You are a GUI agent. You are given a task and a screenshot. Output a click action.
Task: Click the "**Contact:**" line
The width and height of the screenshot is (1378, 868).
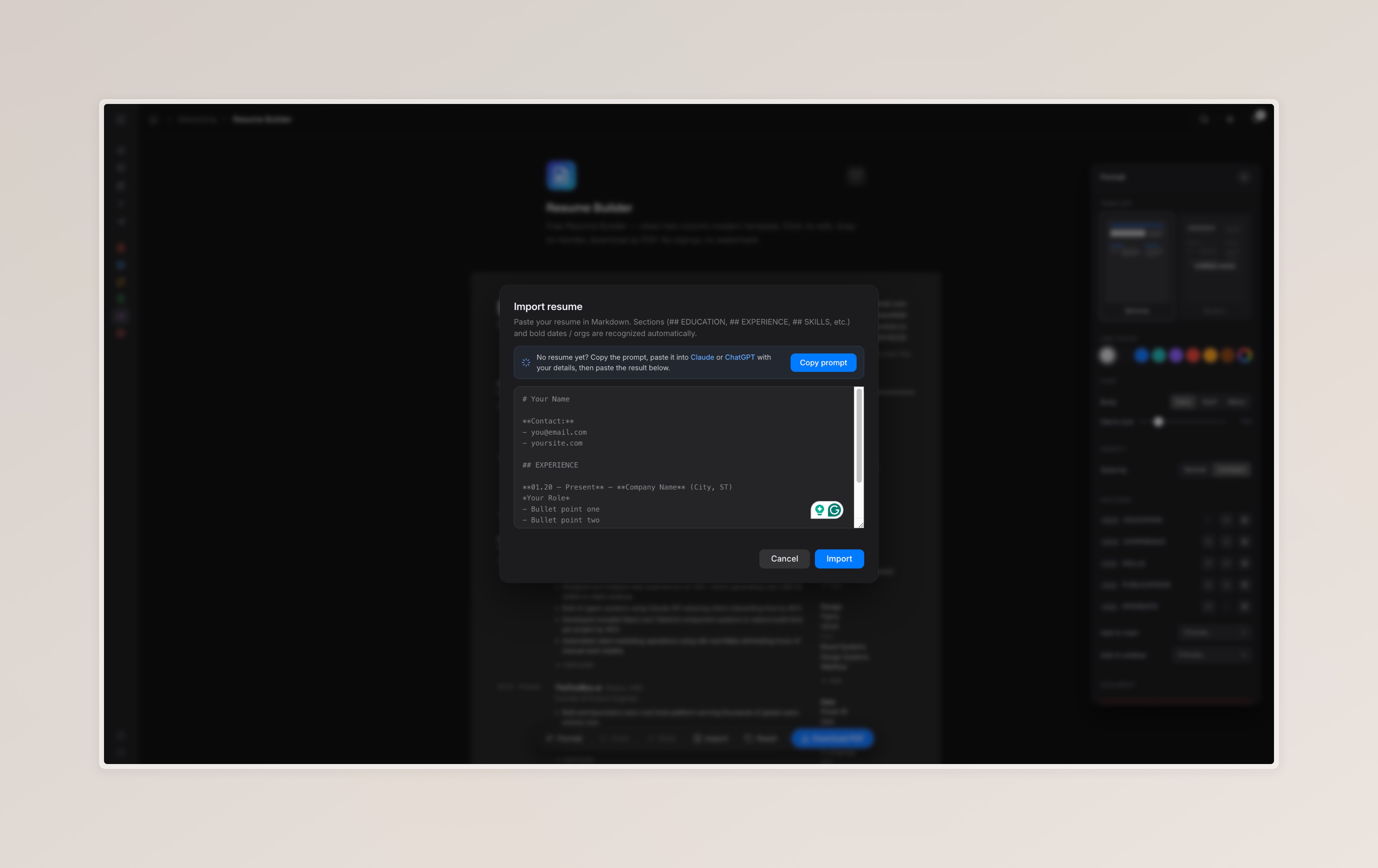pos(548,421)
